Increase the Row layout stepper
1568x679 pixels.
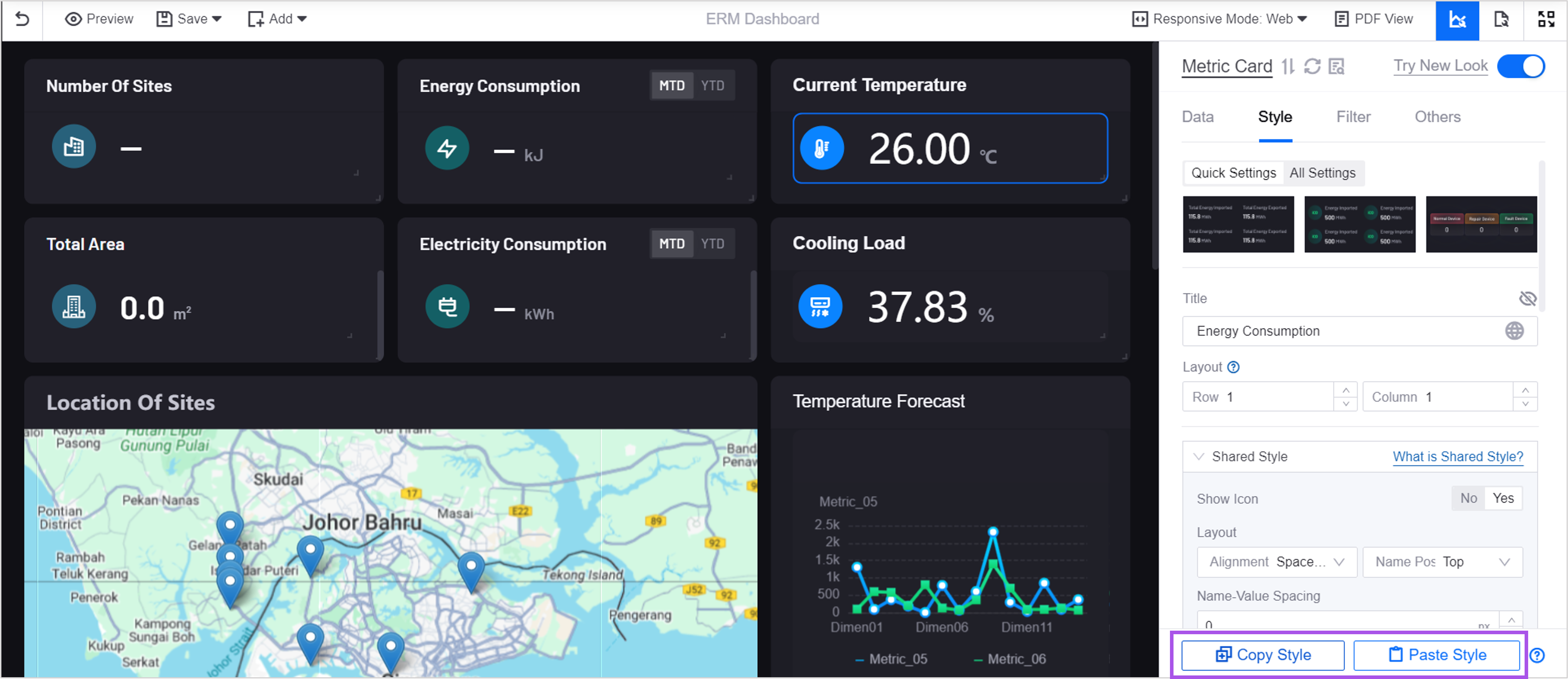coord(1345,390)
